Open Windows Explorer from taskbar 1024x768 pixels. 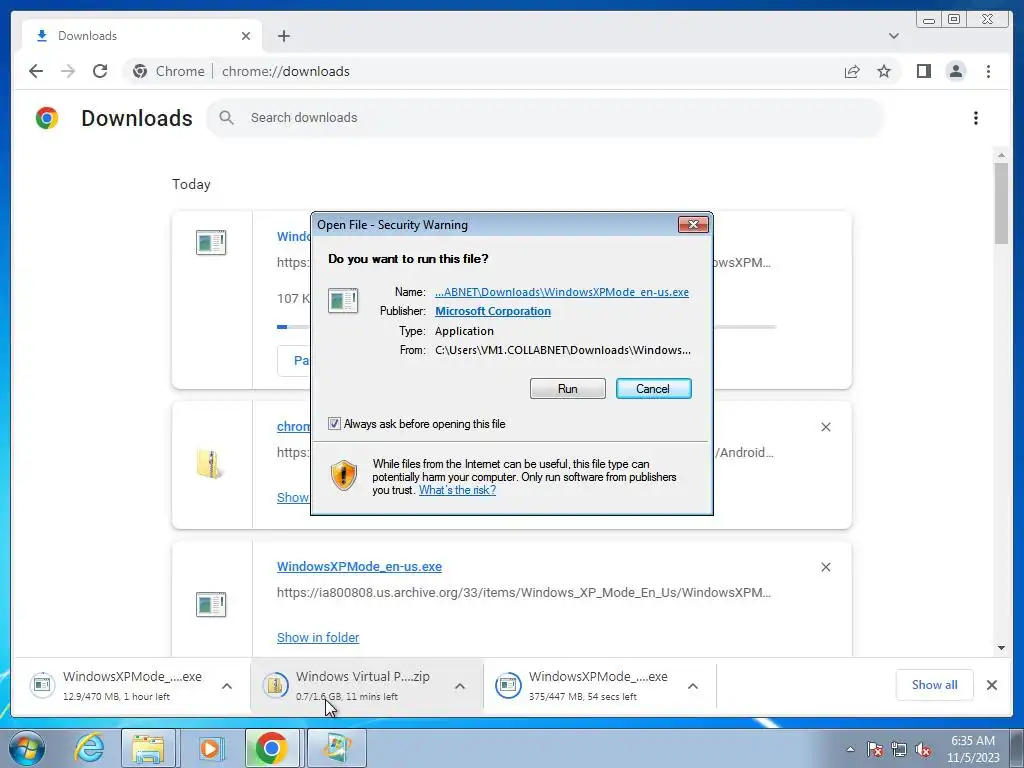(x=148, y=748)
